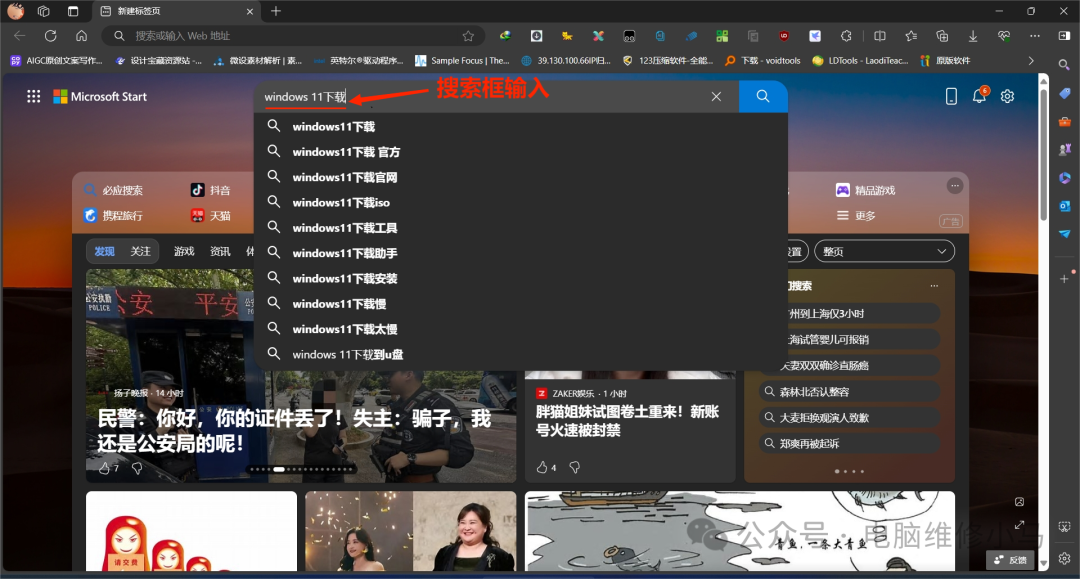The width and height of the screenshot is (1080, 579).
Task: Clear the search box with the X
Action: (x=716, y=96)
